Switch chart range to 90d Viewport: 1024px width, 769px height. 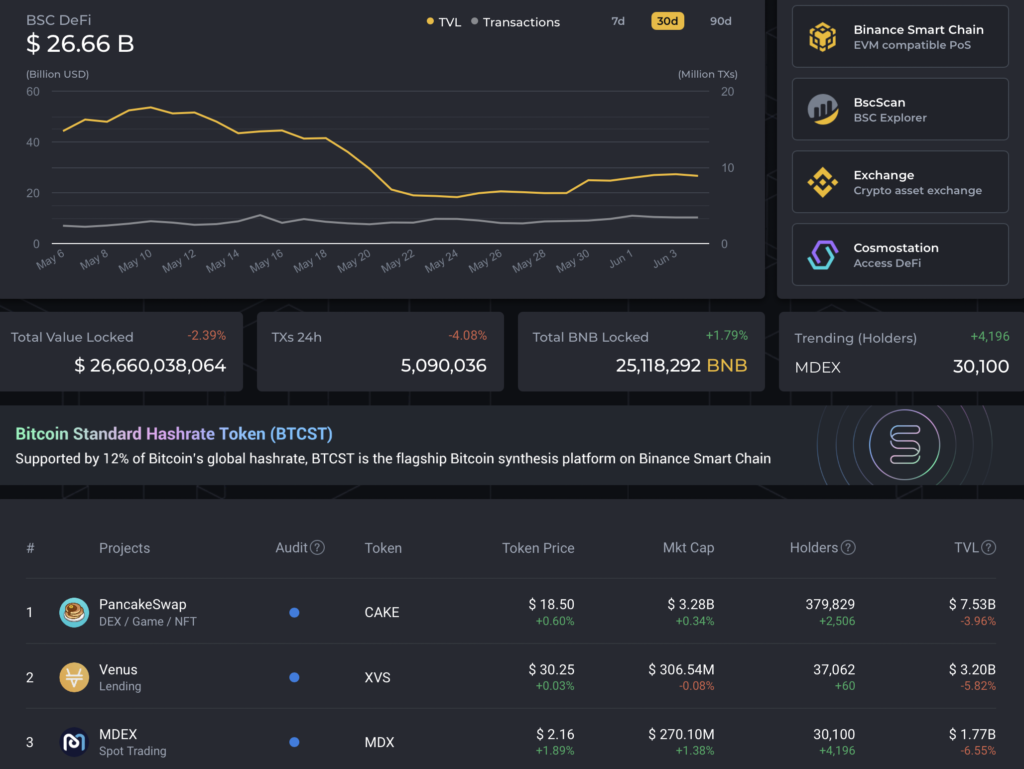pyautogui.click(x=720, y=21)
